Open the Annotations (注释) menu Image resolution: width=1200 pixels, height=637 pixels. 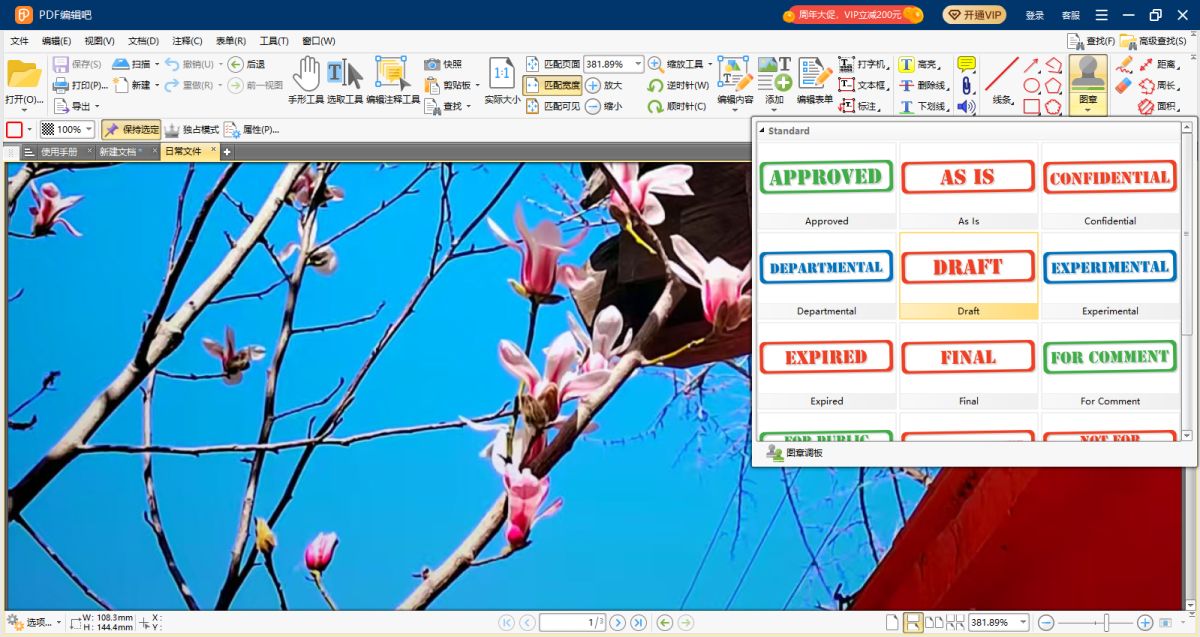pyautogui.click(x=187, y=41)
